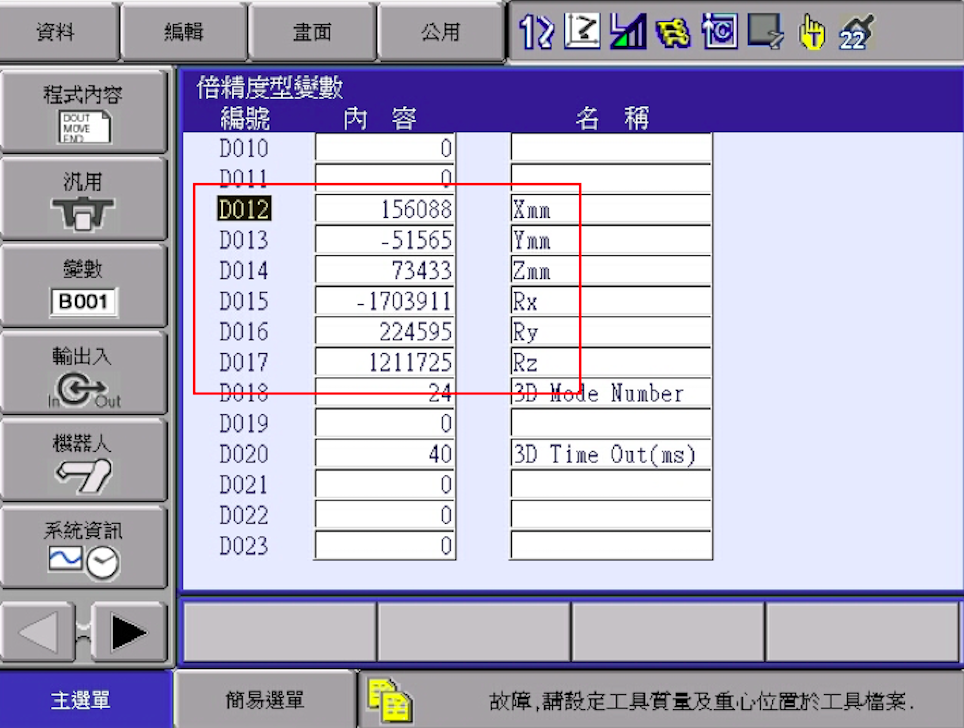Open the In/Out (輸出入) panel
The image size is (964, 728).
[84, 371]
